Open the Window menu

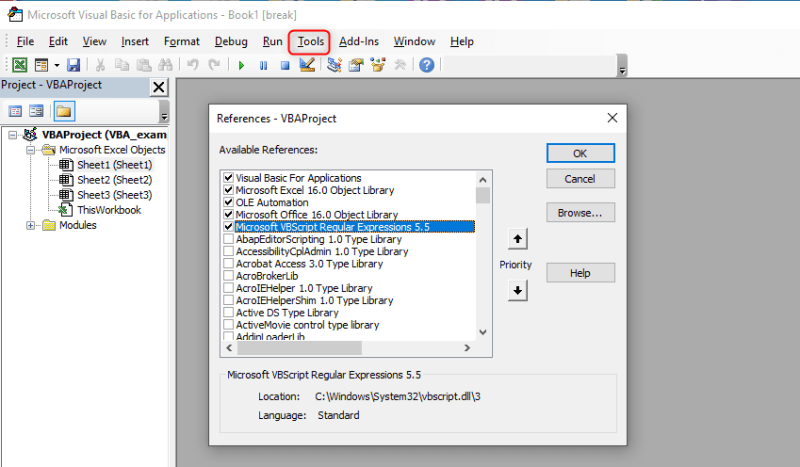(x=414, y=41)
